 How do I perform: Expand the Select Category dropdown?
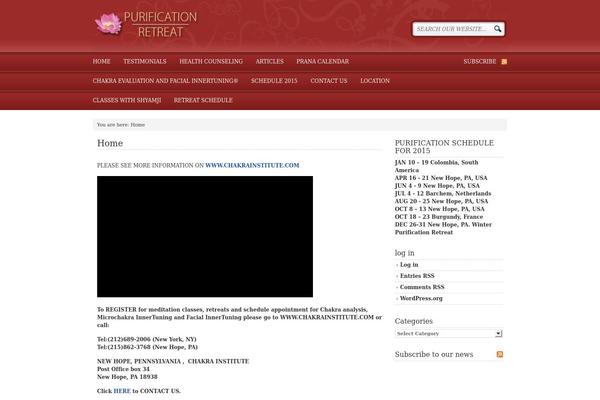pyautogui.click(x=448, y=333)
